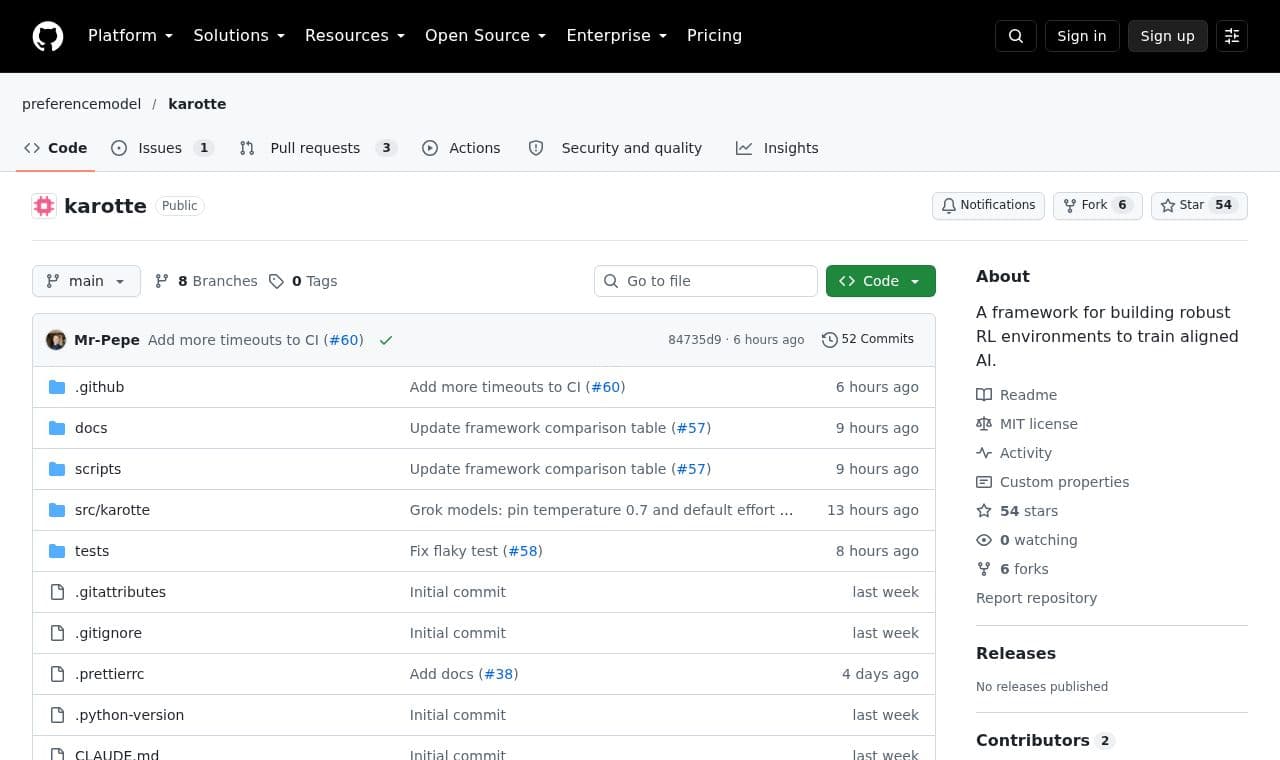Click the Mr-Pepe avatar image
Image resolution: width=1280 pixels, height=760 pixels.
(x=56, y=340)
